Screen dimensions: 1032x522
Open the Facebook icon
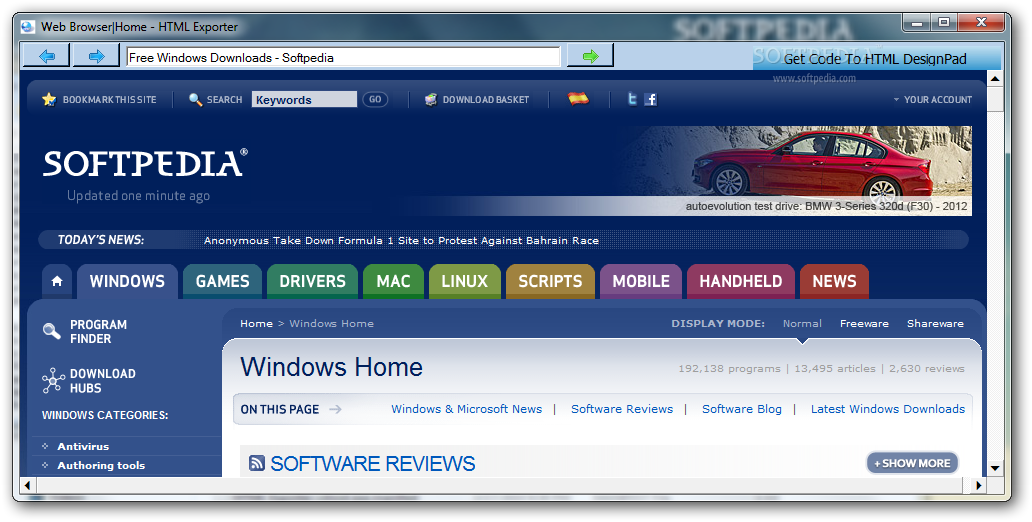[650, 99]
